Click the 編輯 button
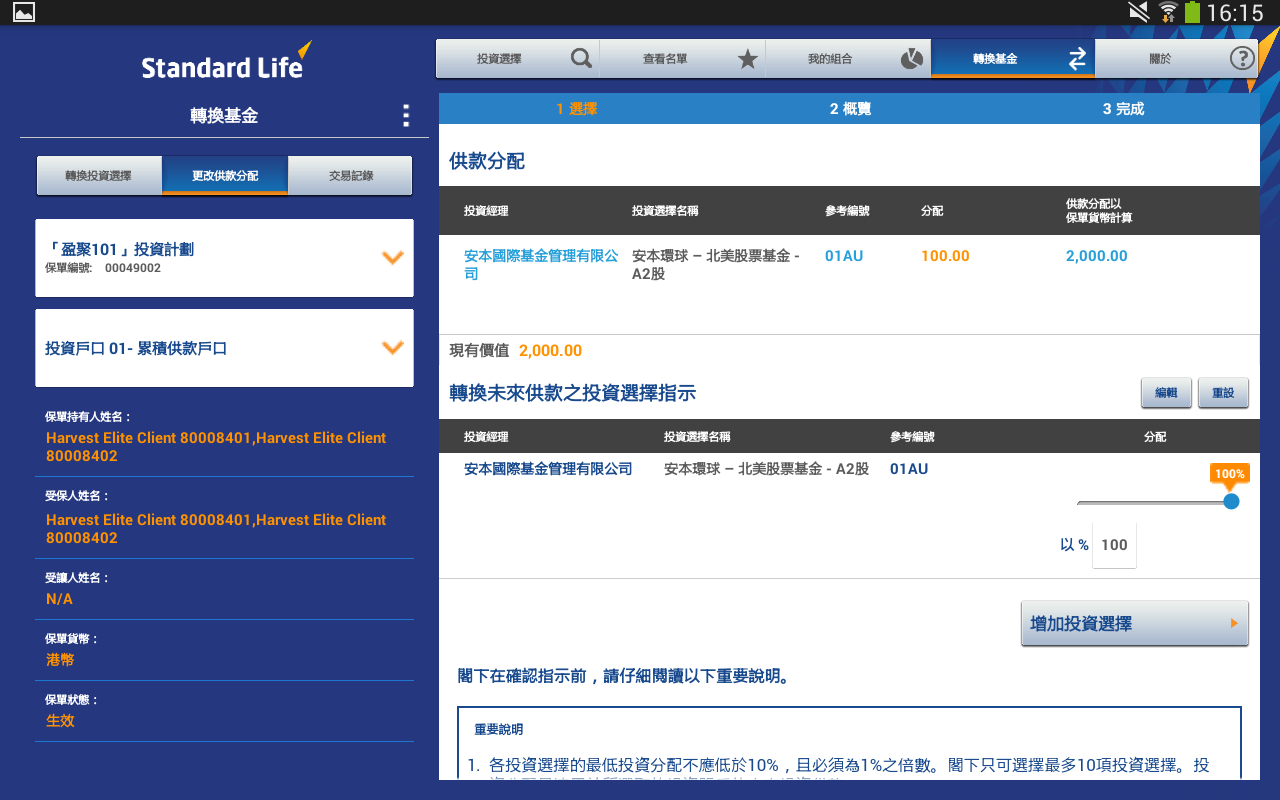 1166,393
